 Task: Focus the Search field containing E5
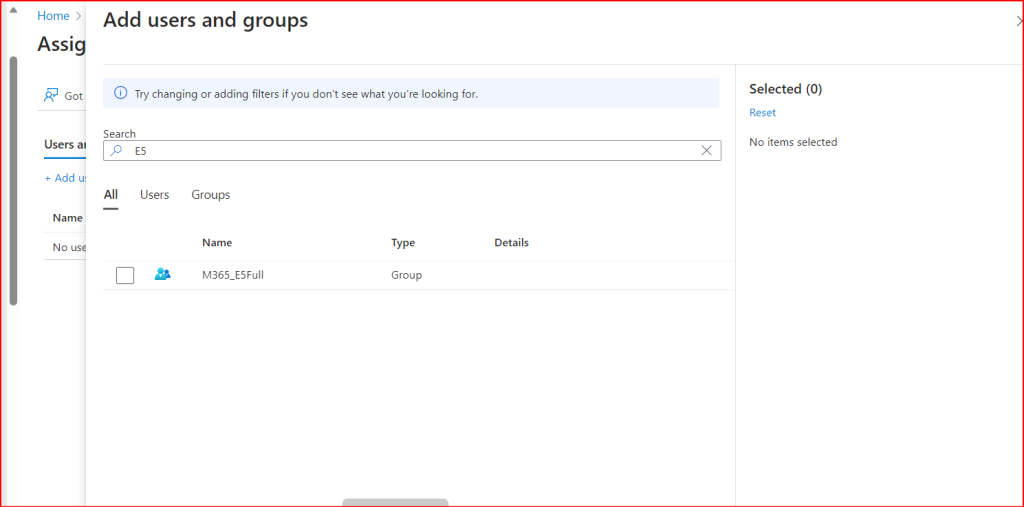click(x=410, y=150)
